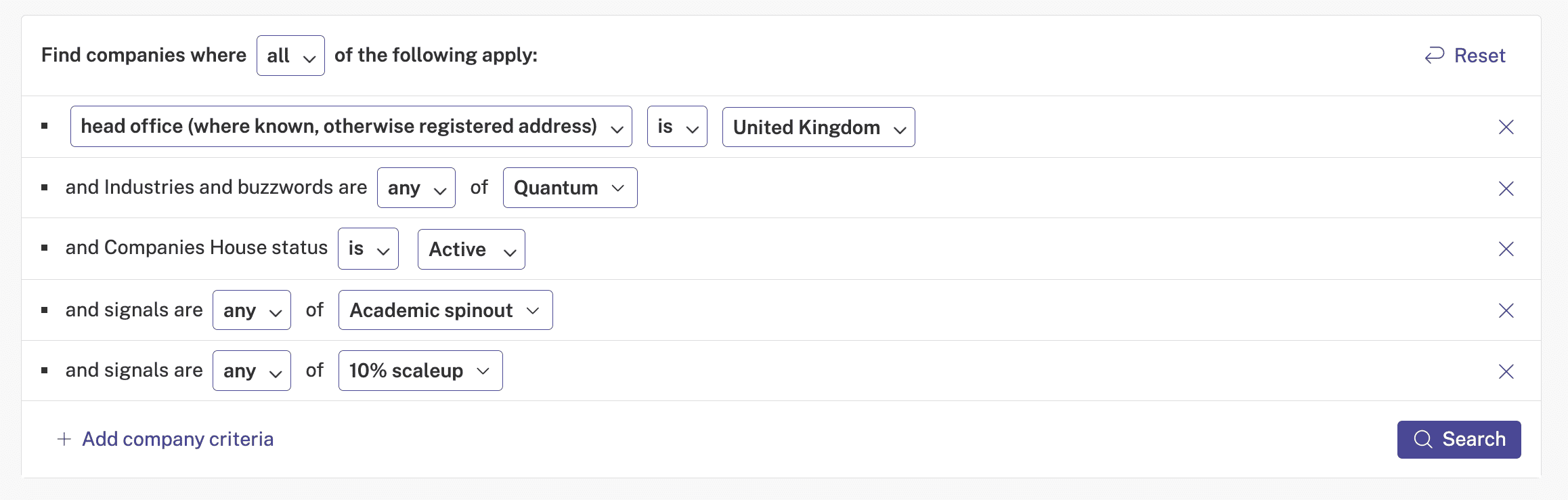1568x500 pixels.
Task: Click the plus icon to add criteria
Action: (x=64, y=439)
